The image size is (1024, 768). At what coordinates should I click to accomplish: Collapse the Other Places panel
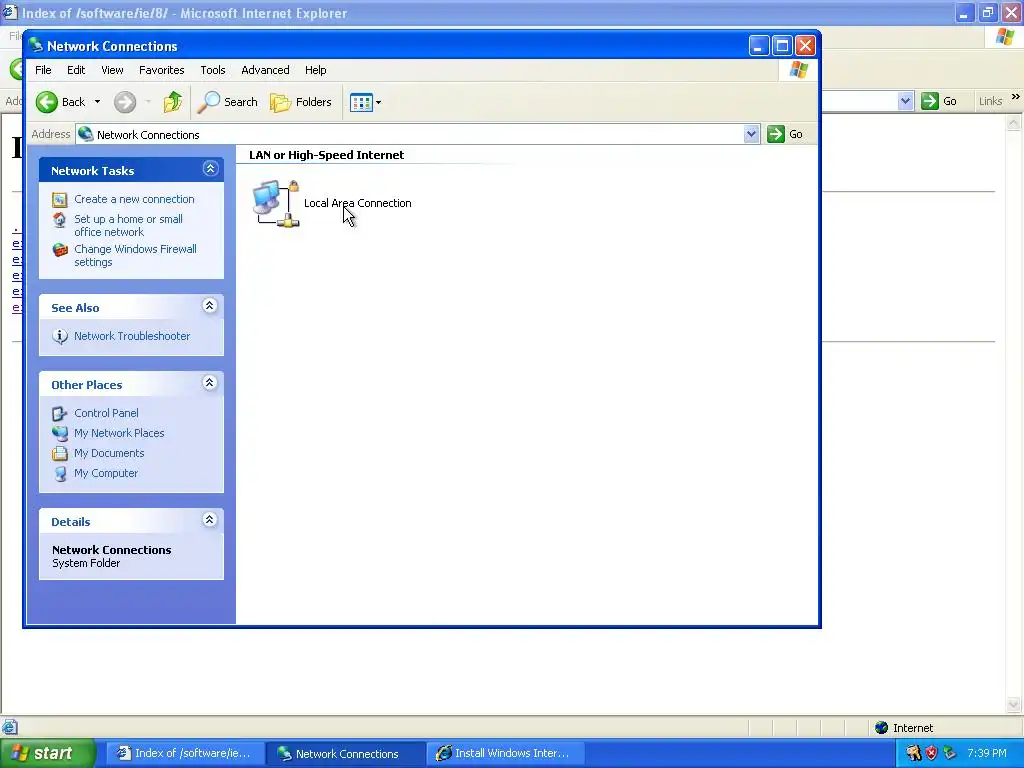210,383
